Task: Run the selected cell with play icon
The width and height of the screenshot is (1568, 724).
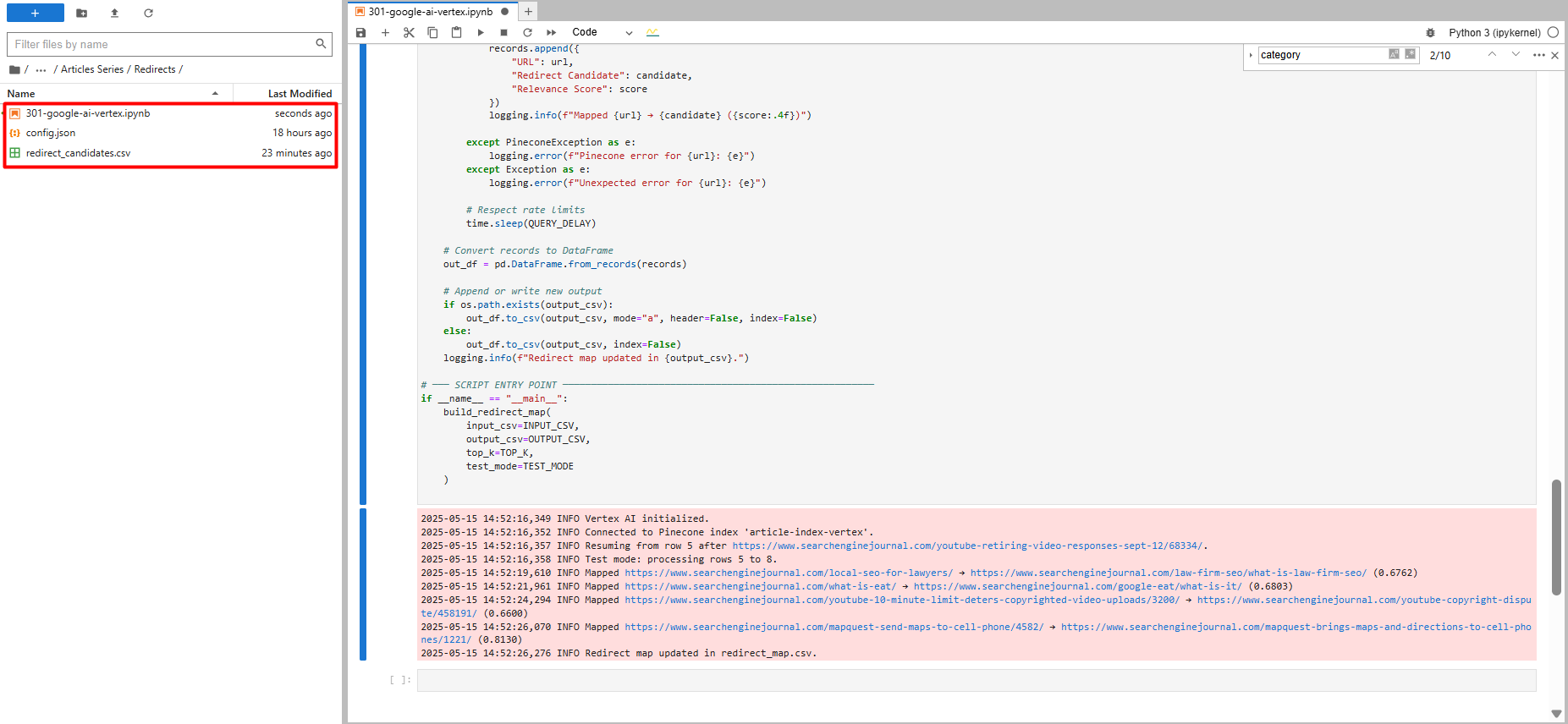Action: click(480, 33)
